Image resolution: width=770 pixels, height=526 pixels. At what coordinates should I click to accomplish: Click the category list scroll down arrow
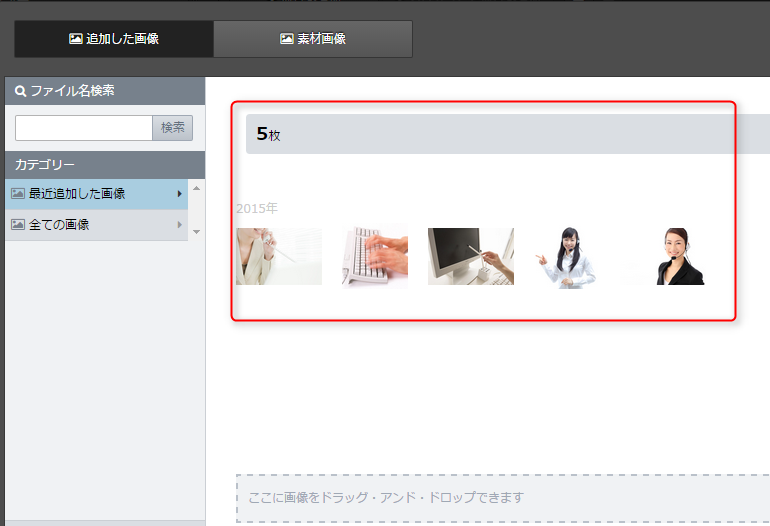[197, 232]
